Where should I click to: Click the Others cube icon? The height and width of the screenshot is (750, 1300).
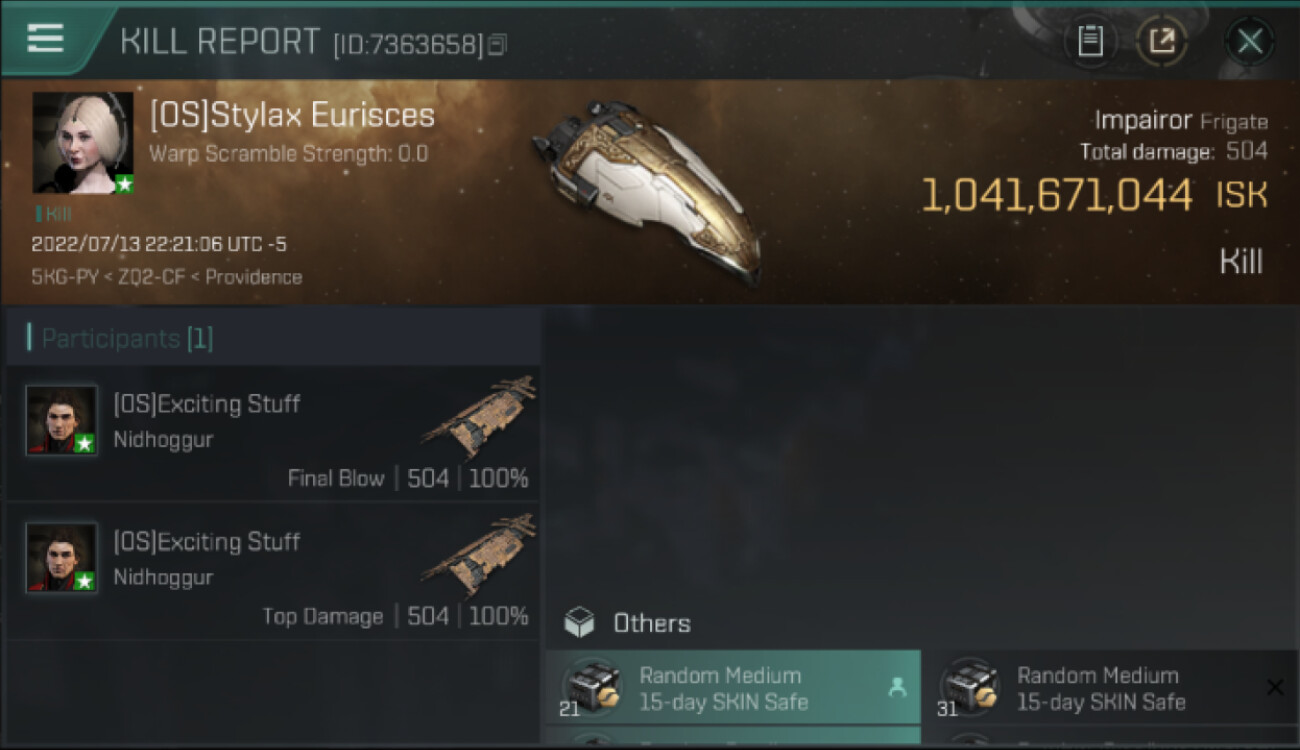point(580,623)
